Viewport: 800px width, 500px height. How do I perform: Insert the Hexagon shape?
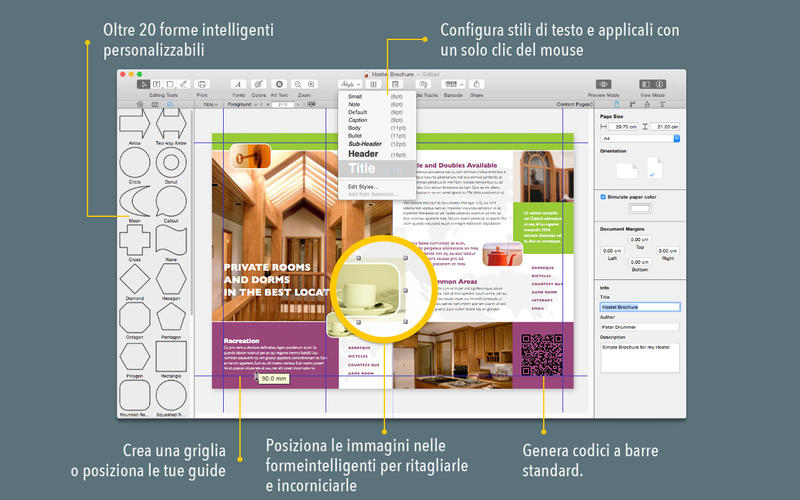pyautogui.click(x=171, y=279)
